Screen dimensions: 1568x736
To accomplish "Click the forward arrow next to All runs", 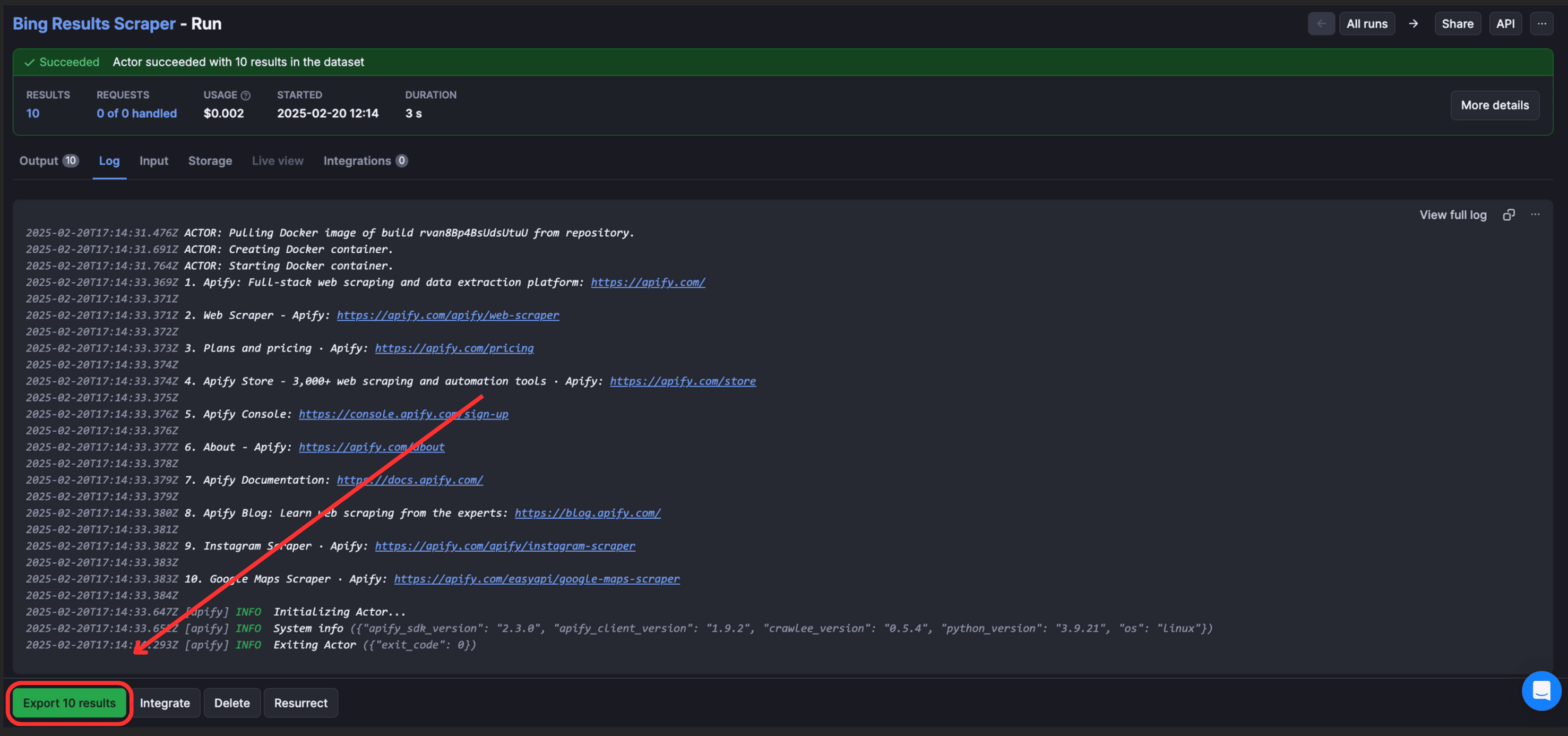I will (1414, 23).
